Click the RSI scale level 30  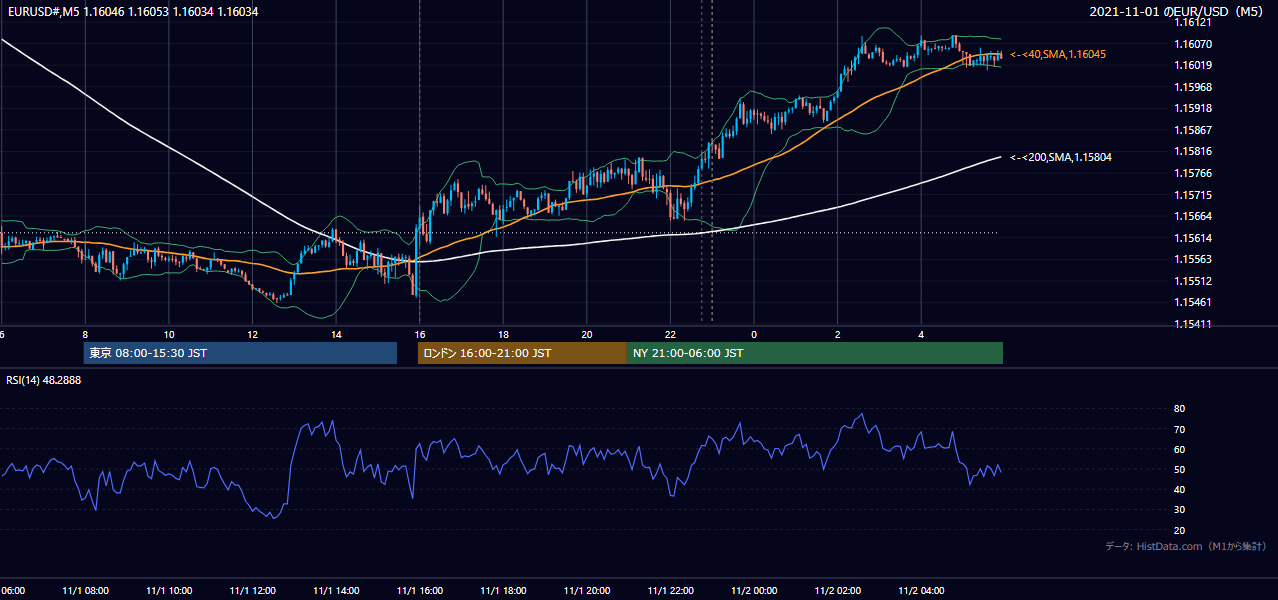pos(1179,510)
